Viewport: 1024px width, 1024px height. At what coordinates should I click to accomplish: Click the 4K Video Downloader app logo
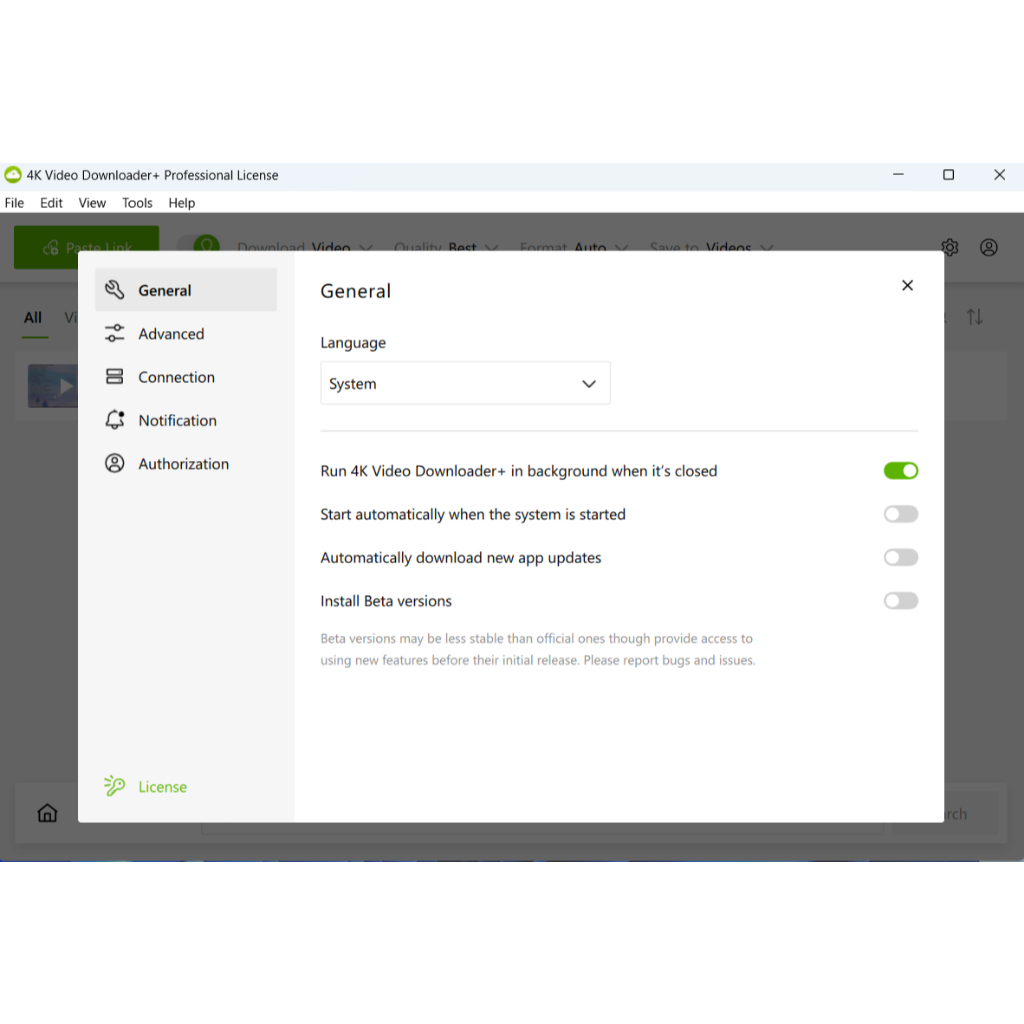[12, 175]
